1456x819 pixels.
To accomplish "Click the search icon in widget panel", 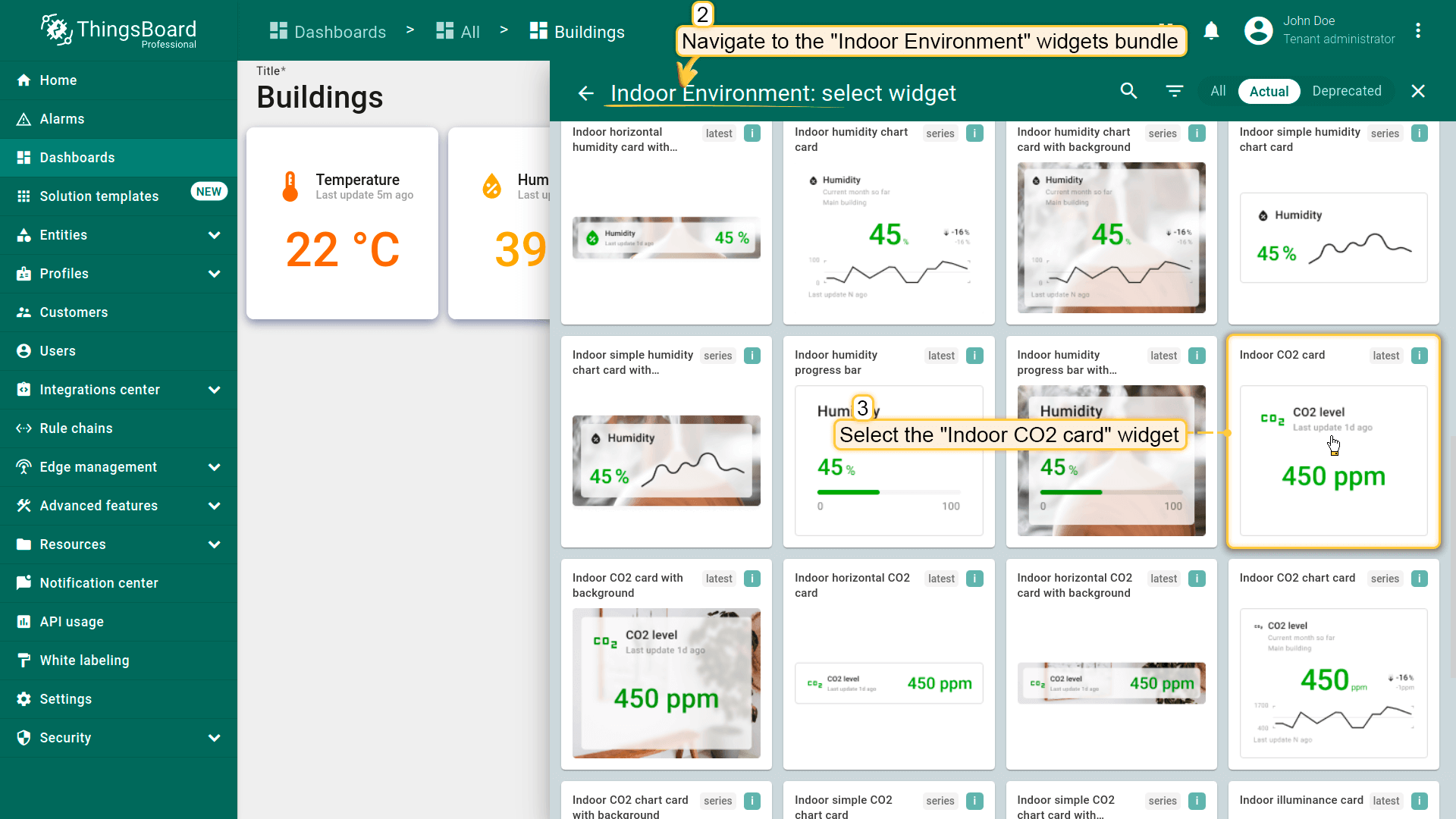I will tap(1128, 91).
